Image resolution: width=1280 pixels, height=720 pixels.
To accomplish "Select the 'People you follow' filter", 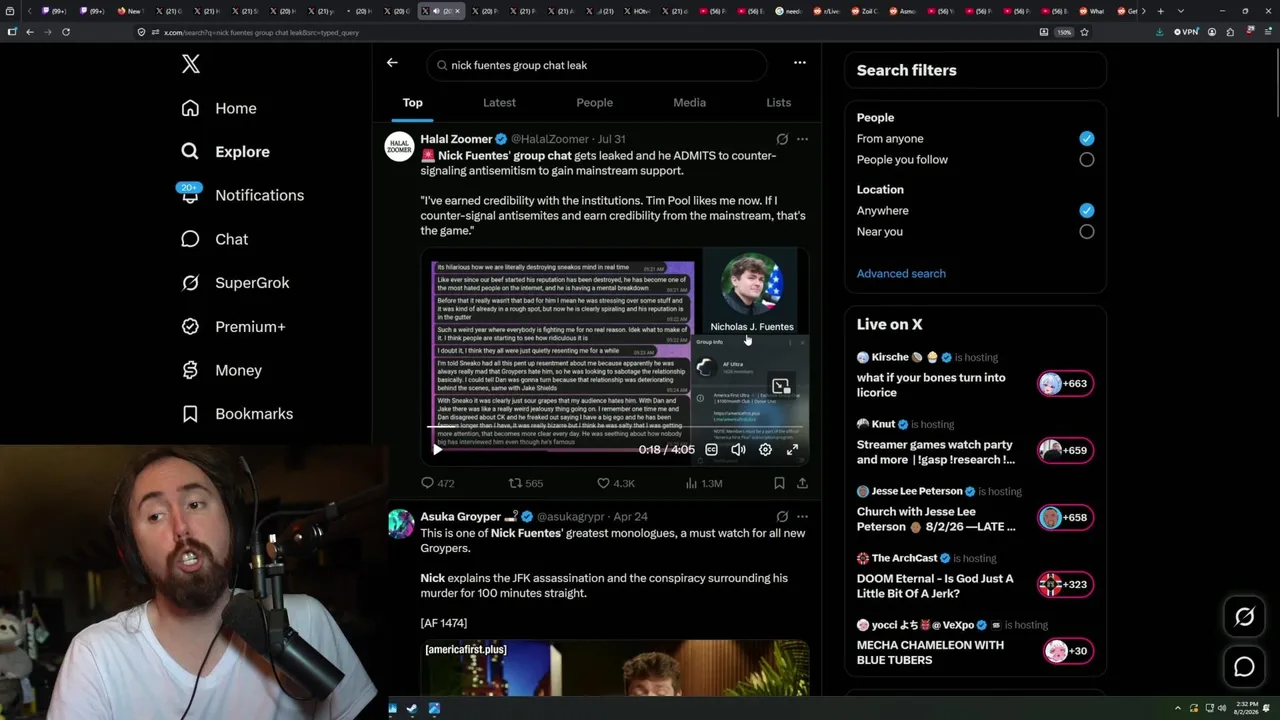I will pyautogui.click(x=1087, y=160).
